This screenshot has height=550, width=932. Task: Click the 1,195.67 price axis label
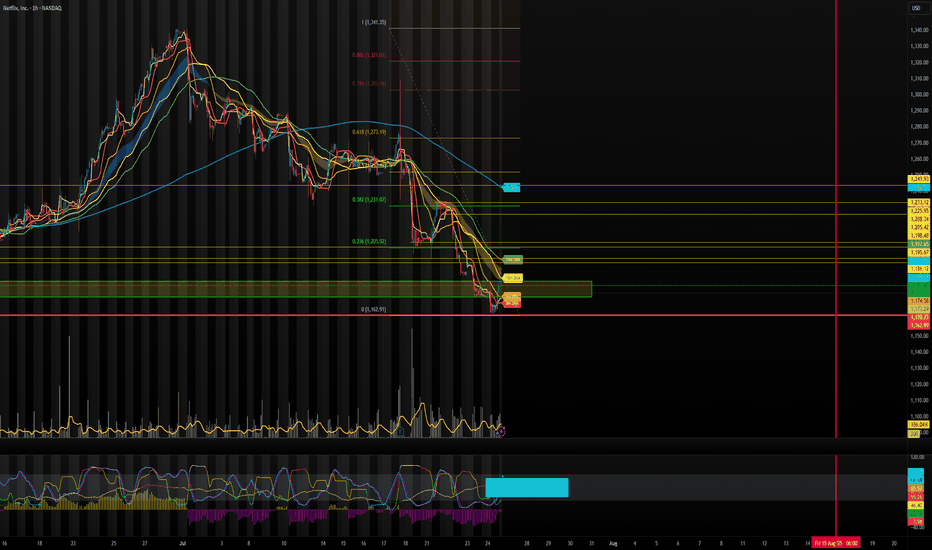pyautogui.click(x=919, y=253)
